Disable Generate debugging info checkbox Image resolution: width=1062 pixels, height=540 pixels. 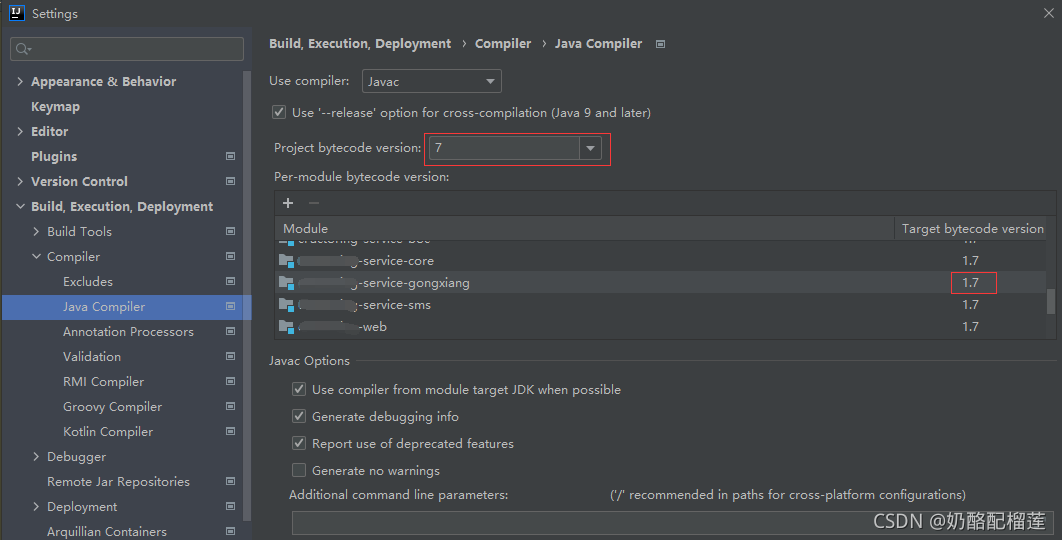(x=299, y=416)
